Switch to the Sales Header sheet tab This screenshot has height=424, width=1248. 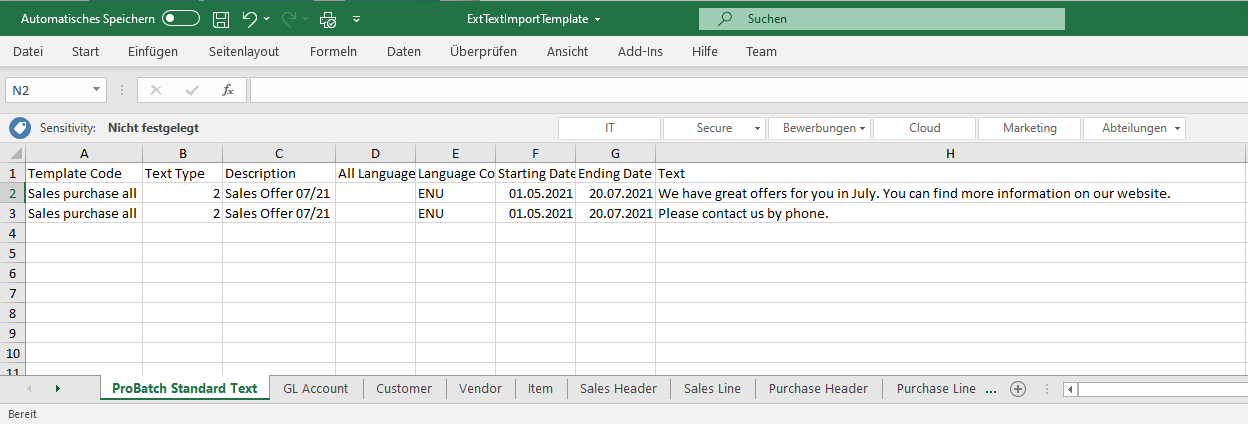coord(618,388)
